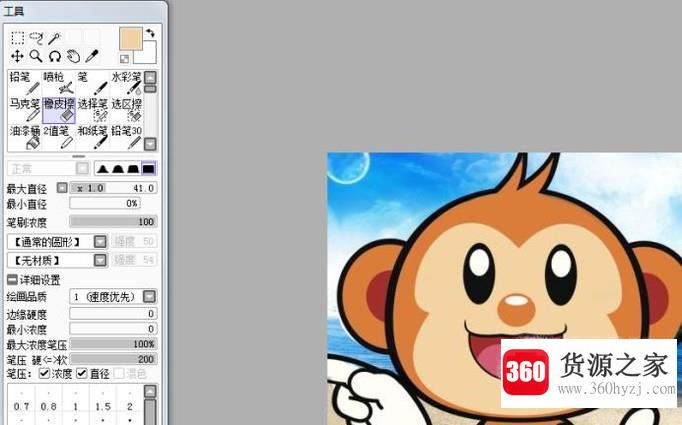Collapse the 详细设置 section

pos(12,279)
